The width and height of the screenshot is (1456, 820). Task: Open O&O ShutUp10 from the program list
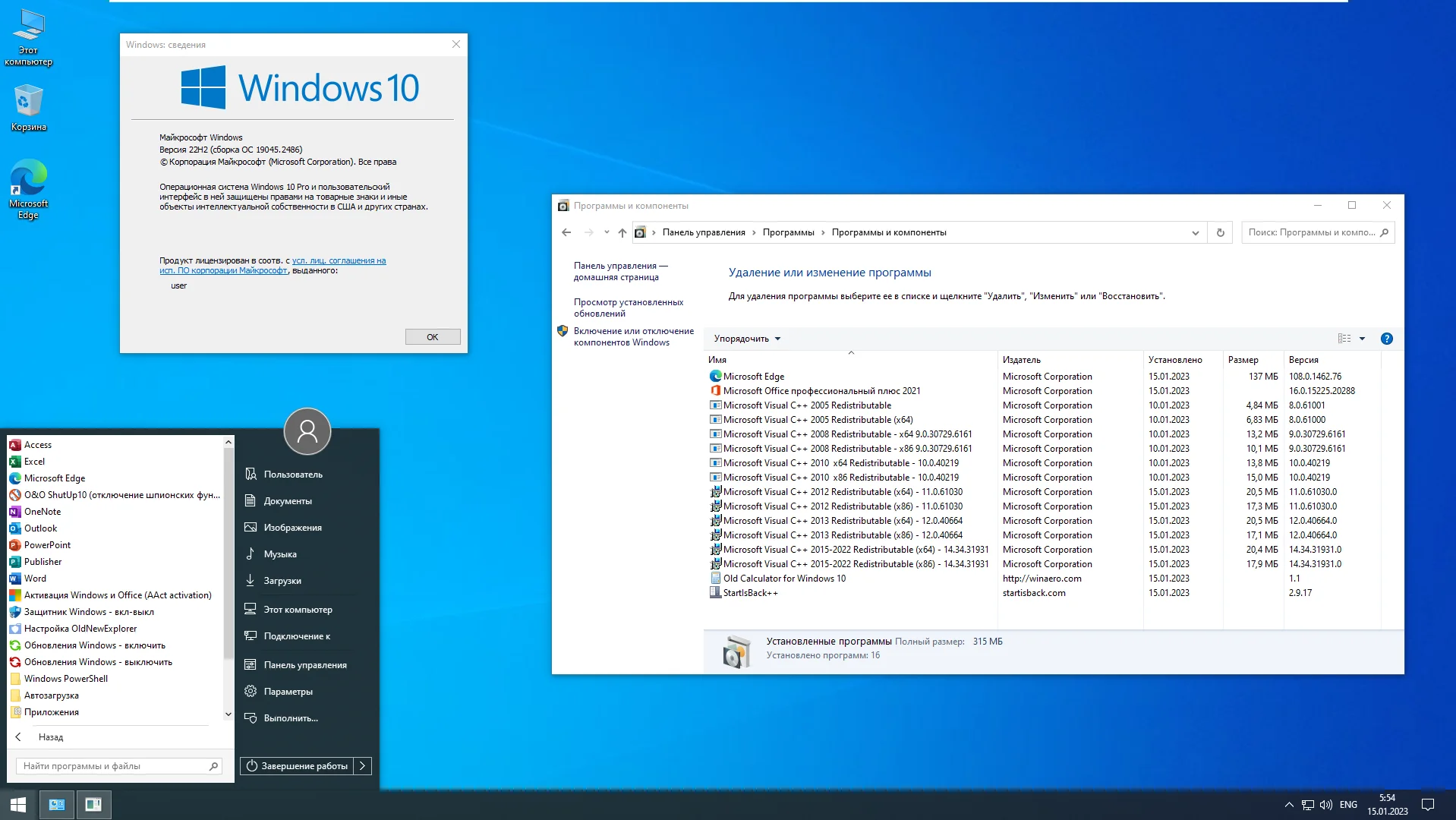[x=115, y=495]
